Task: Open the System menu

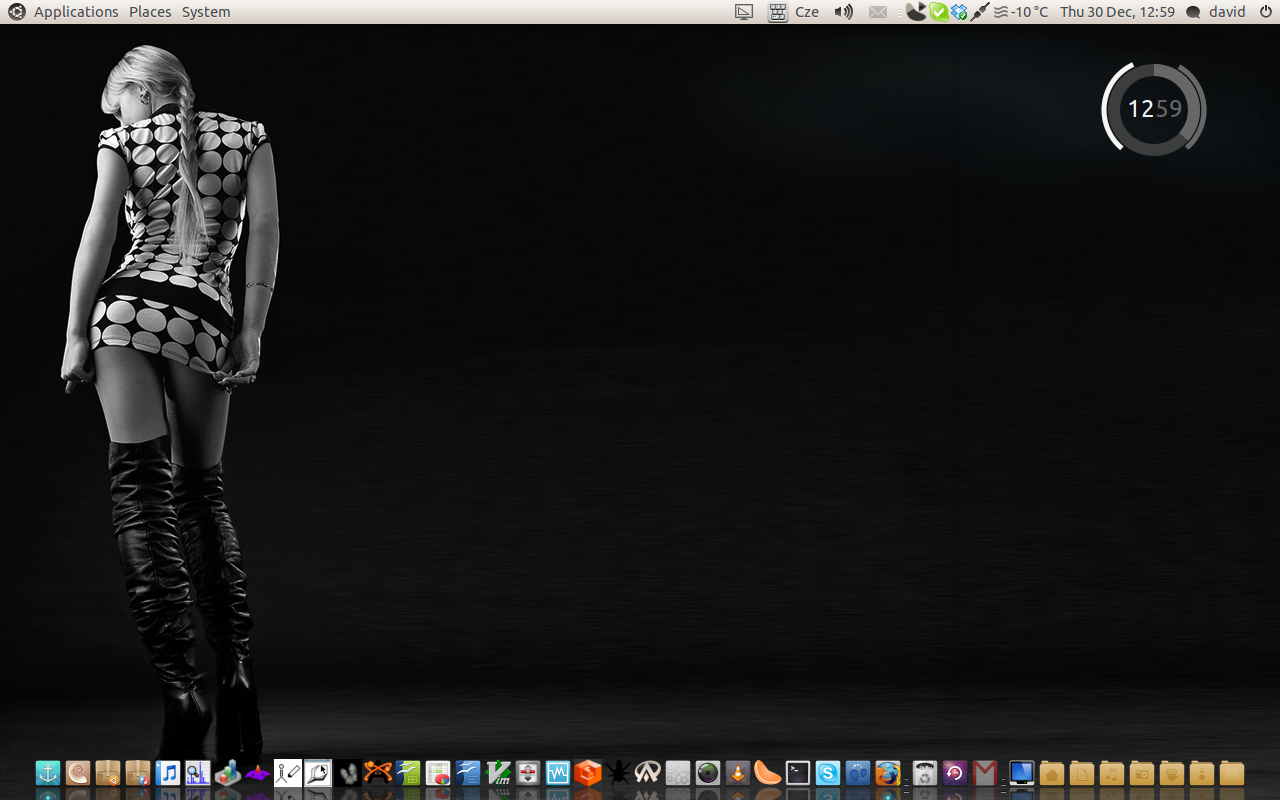Action: [206, 12]
